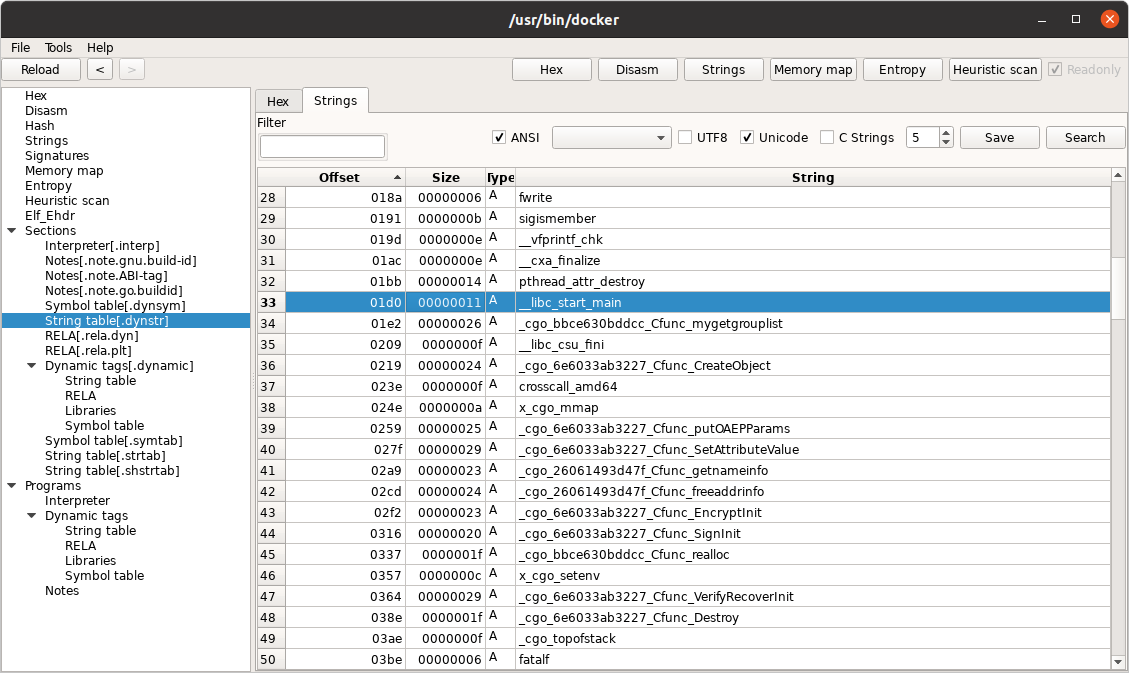The width and height of the screenshot is (1129, 673).
Task: Select Signatures in the sidebar tree
Action: point(57,156)
